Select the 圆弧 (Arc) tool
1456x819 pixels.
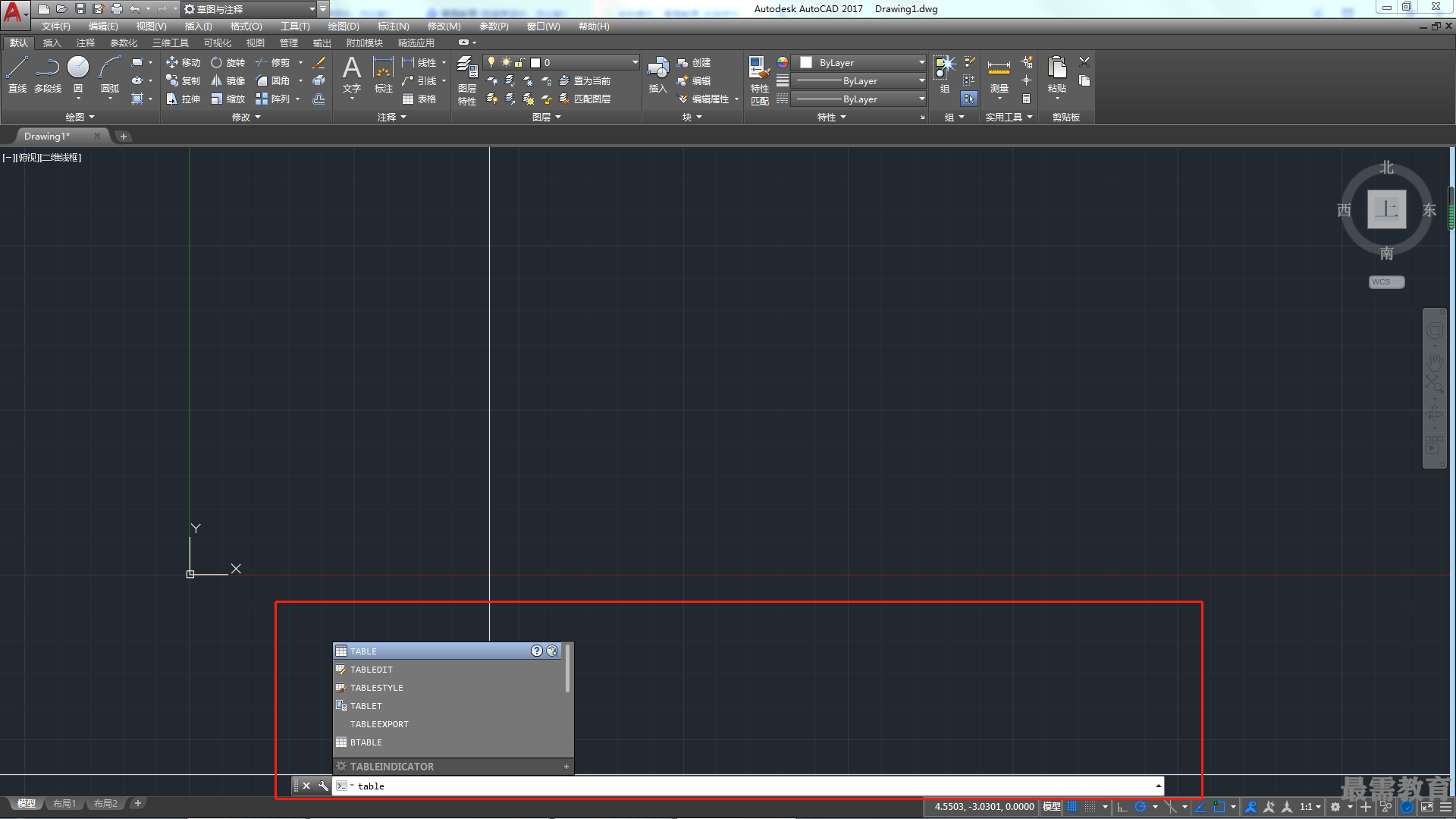click(x=110, y=74)
